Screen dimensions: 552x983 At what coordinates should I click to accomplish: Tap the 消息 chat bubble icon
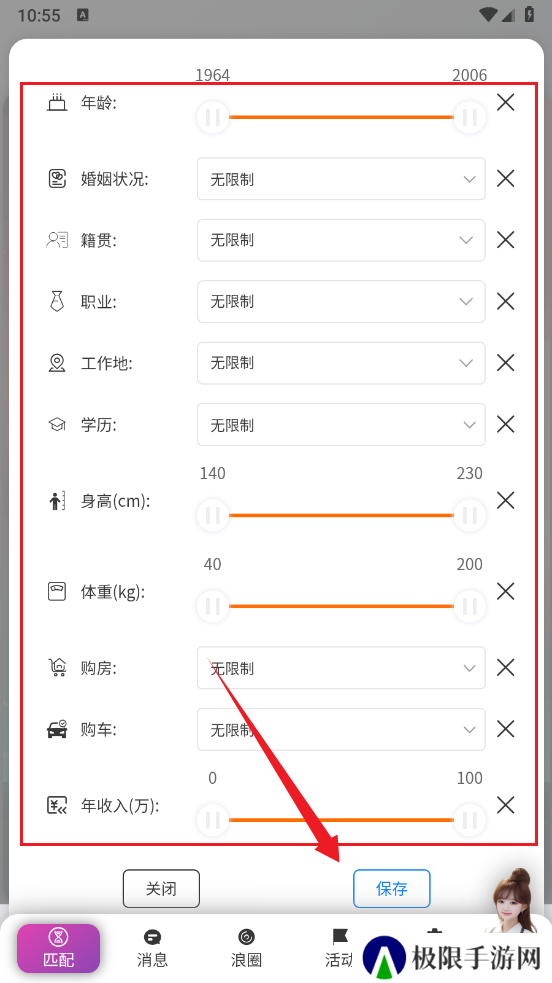[152, 937]
